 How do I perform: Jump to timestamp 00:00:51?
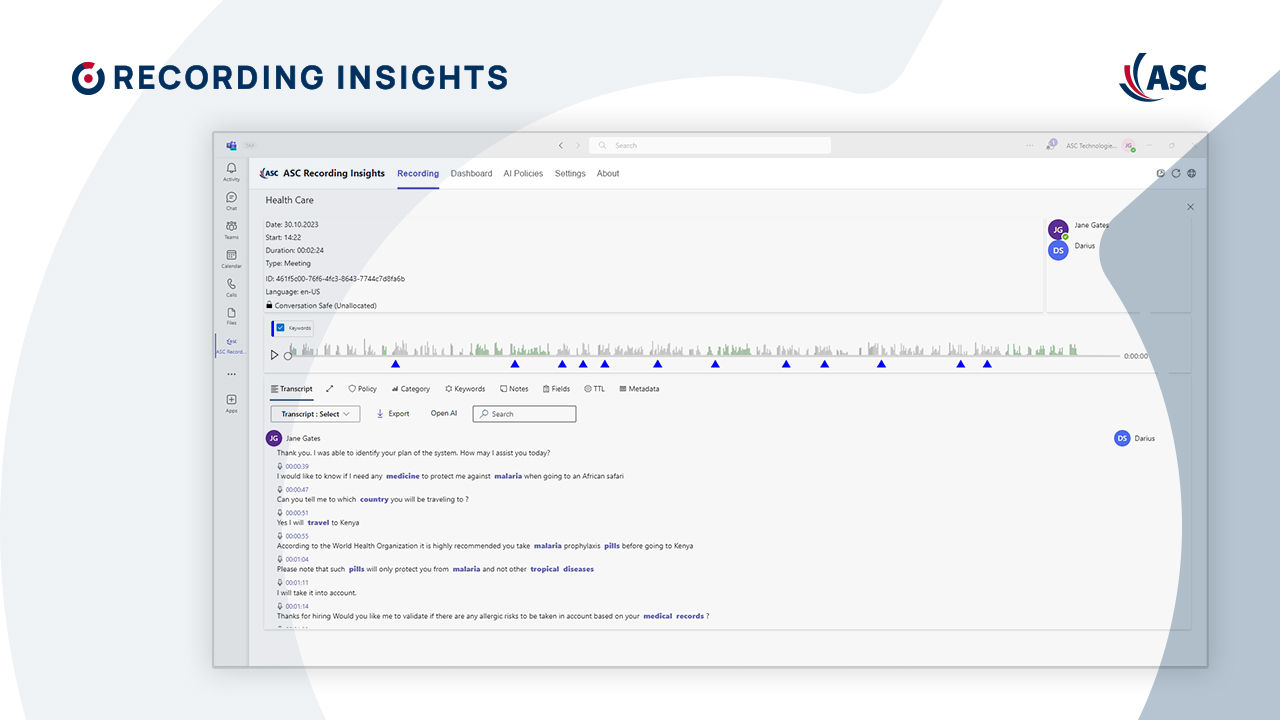(297, 513)
